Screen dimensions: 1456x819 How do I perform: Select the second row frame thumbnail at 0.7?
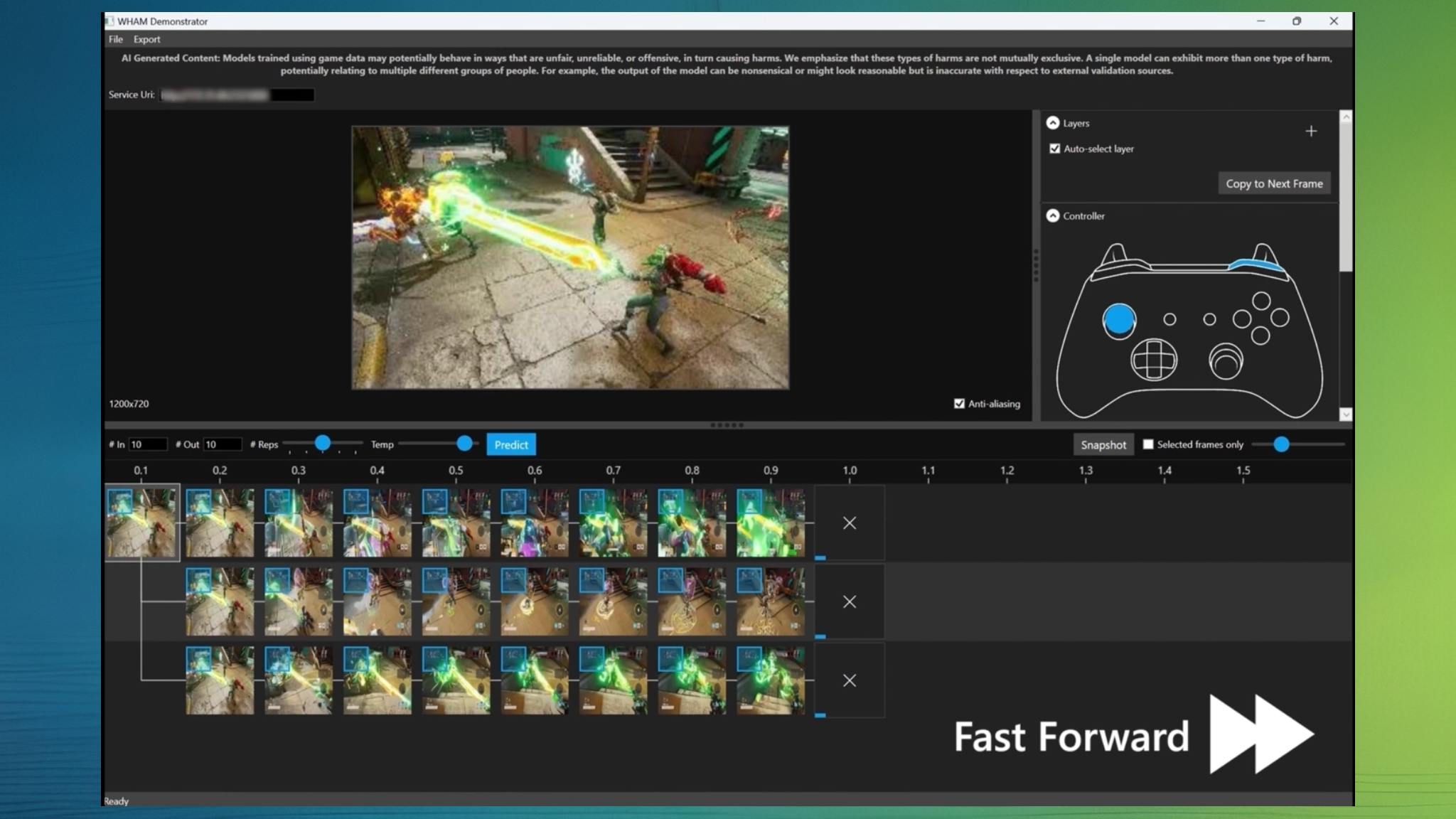614,601
